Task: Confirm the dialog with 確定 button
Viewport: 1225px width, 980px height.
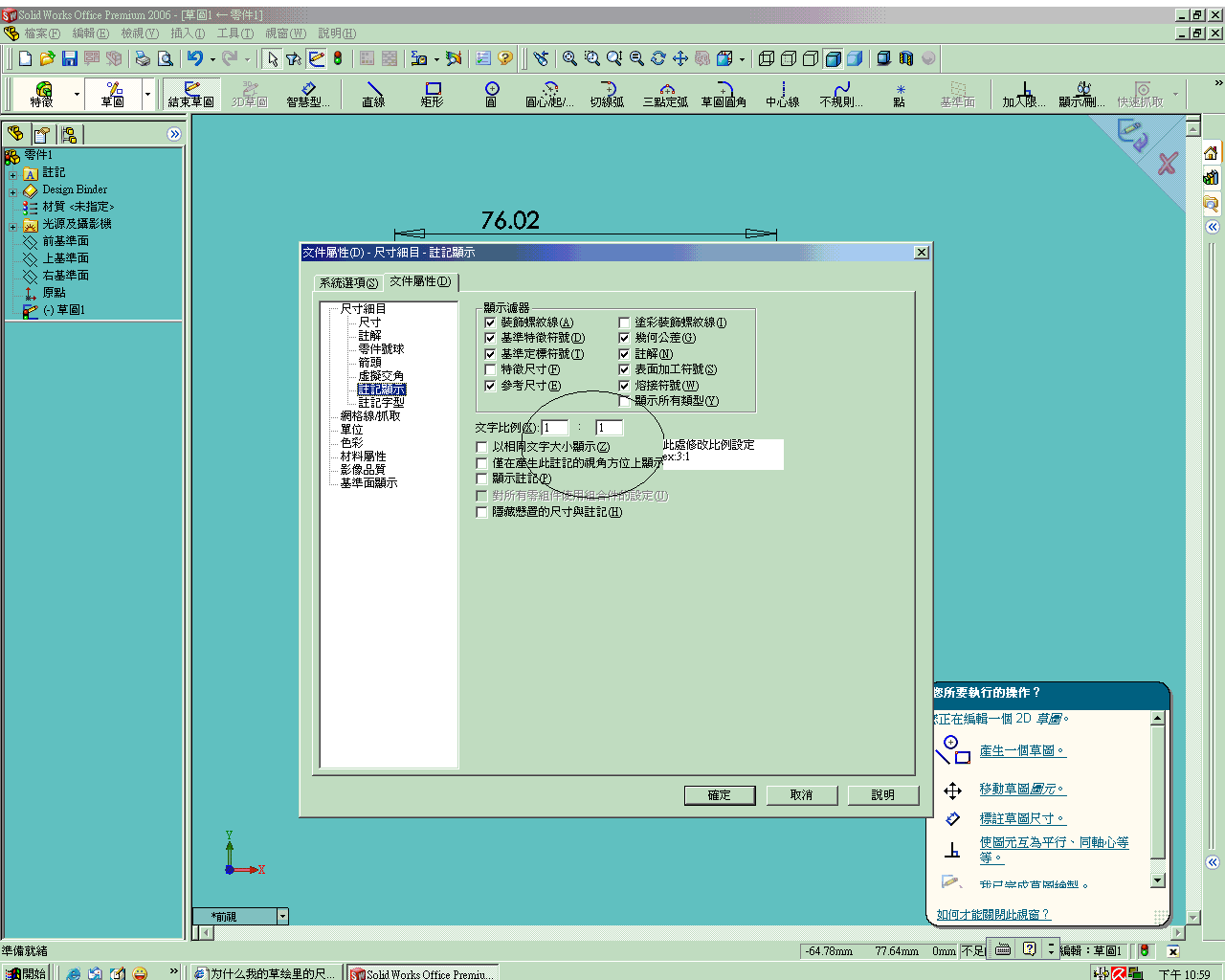Action: click(720, 795)
